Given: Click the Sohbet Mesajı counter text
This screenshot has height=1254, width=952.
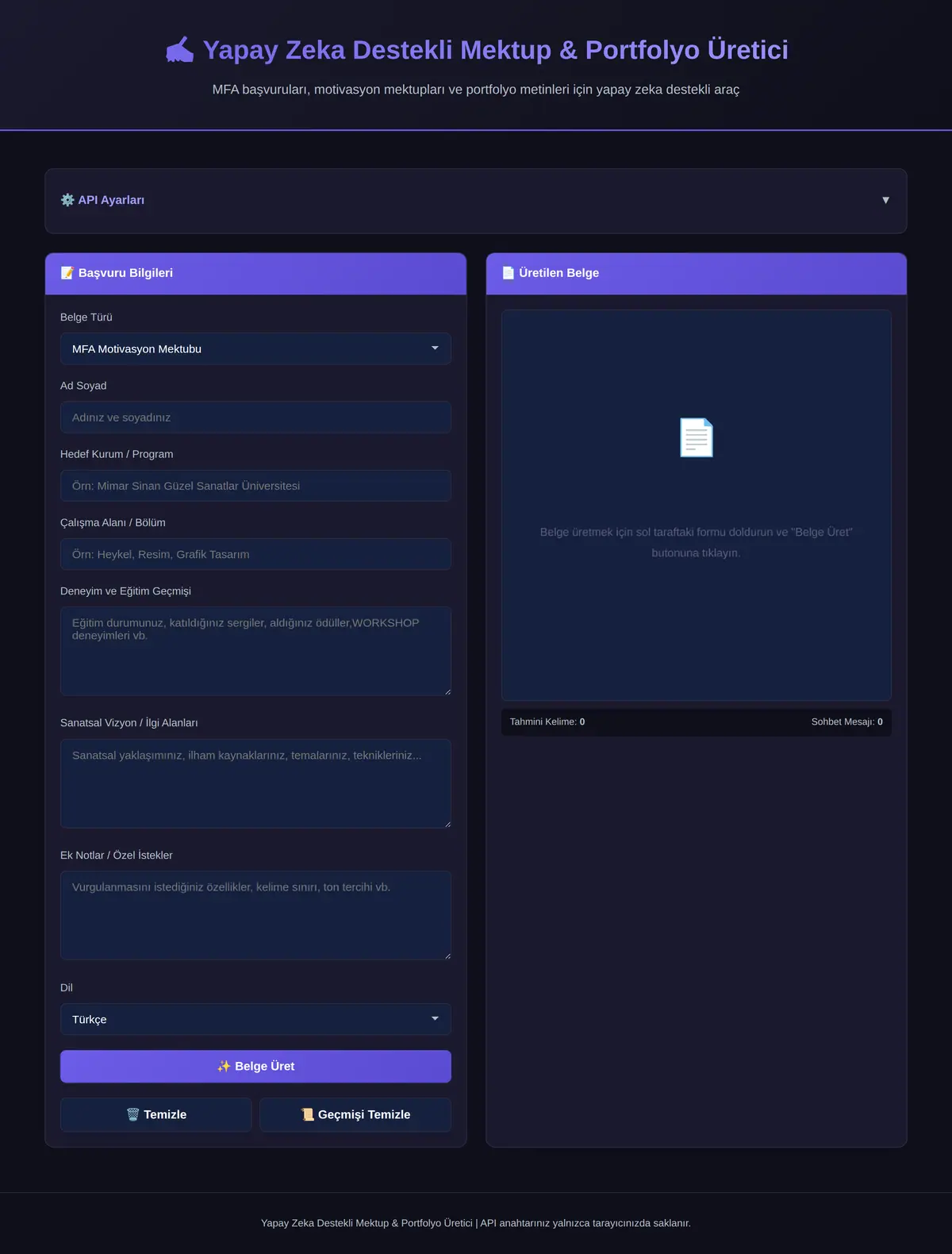Looking at the screenshot, I should pyautogui.click(x=846, y=722).
